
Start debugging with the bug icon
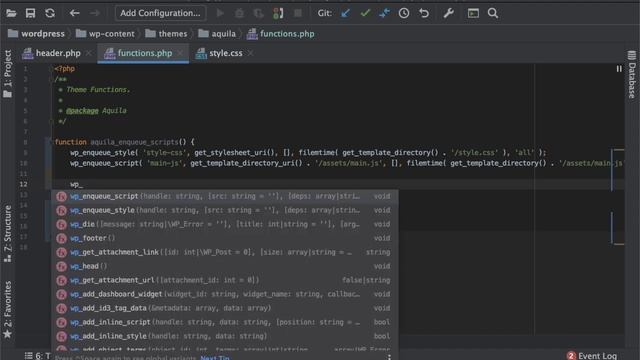click(239, 13)
